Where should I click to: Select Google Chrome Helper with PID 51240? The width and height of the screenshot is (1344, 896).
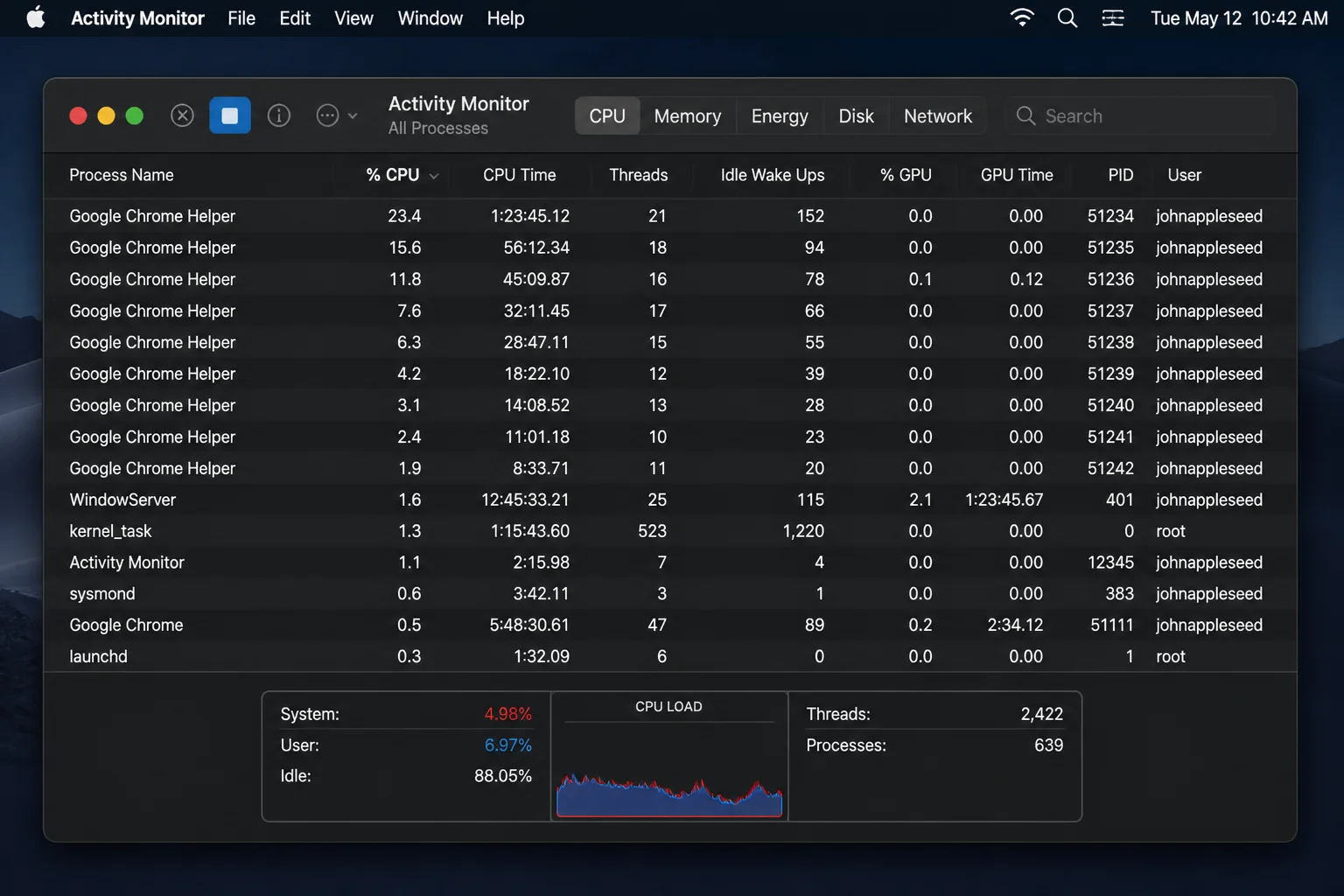[x=670, y=405]
